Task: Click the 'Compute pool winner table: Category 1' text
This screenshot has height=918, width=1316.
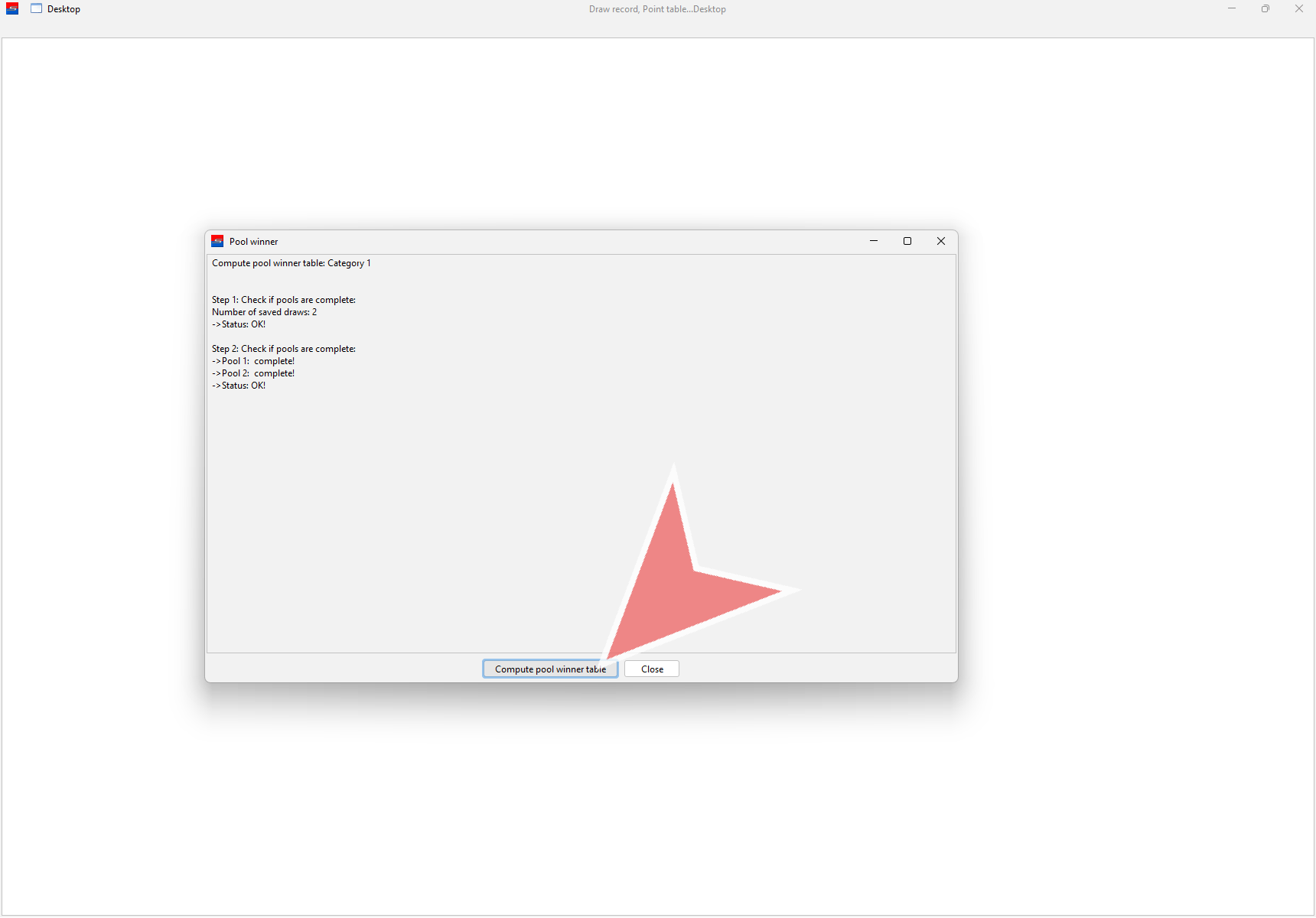Action: pyautogui.click(x=292, y=263)
